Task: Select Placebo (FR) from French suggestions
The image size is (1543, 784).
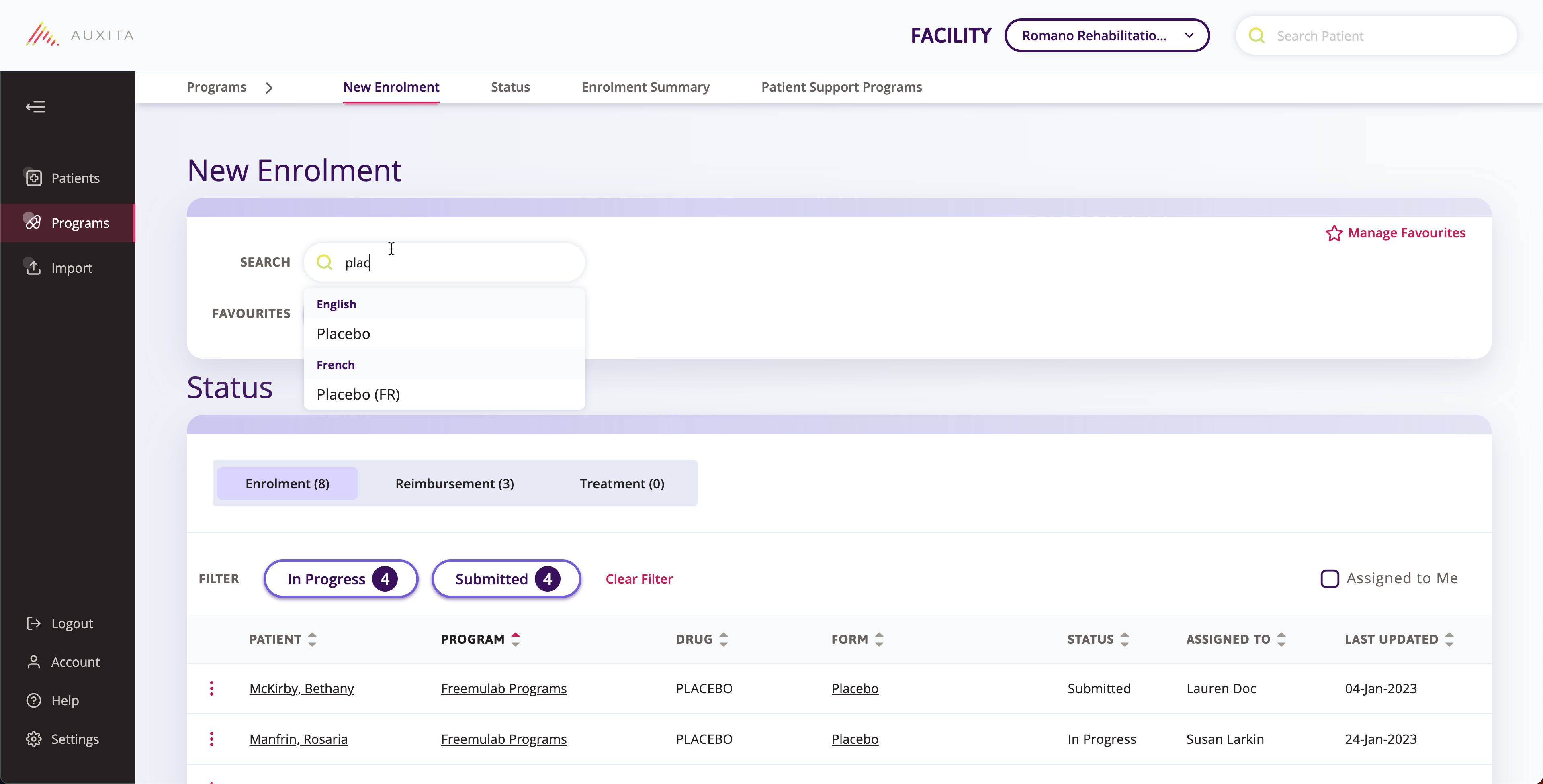Action: coord(444,394)
